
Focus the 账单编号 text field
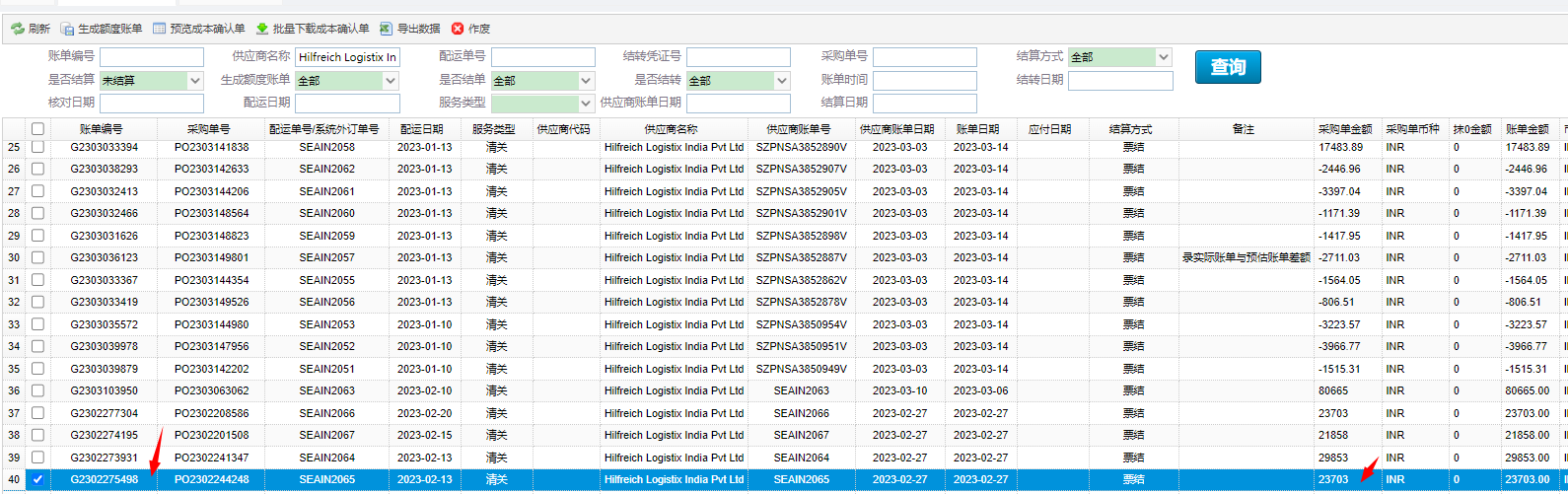(151, 57)
